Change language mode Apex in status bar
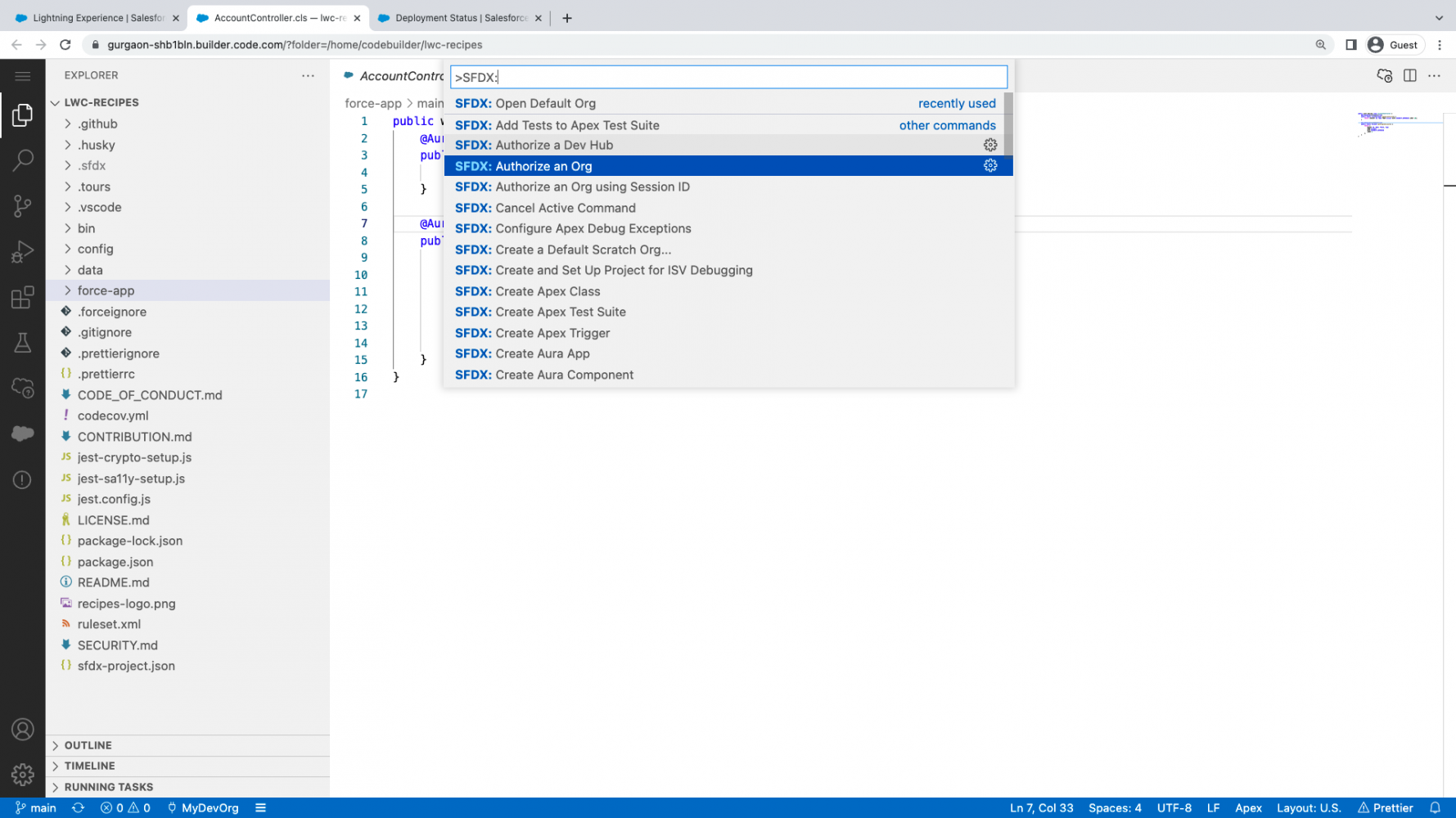Viewport: 1456px width, 818px height. (1247, 807)
